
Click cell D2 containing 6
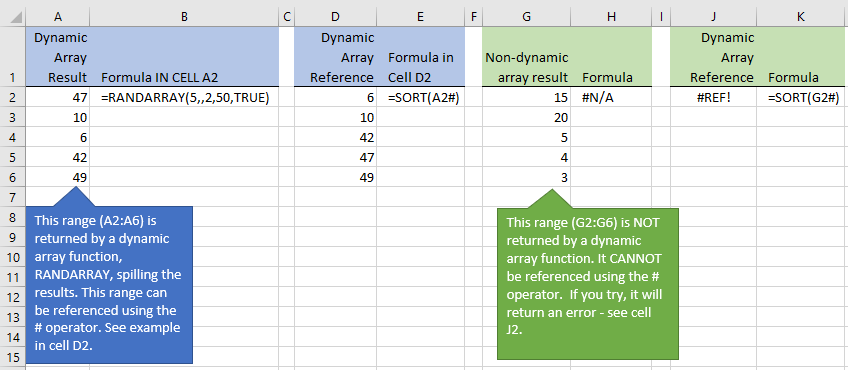pyautogui.click(x=335, y=97)
